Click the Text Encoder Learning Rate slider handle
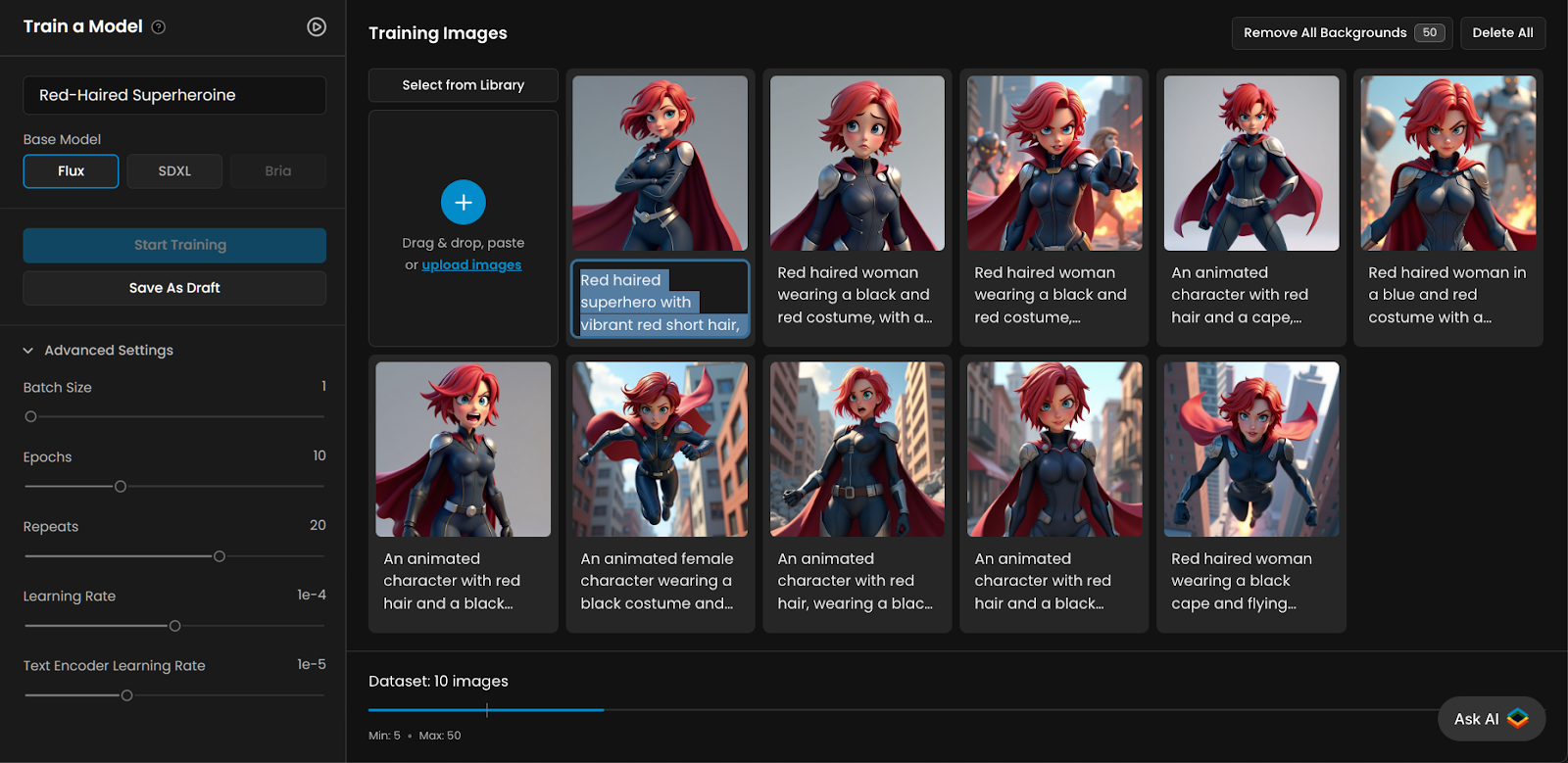1568x763 pixels. coord(126,695)
